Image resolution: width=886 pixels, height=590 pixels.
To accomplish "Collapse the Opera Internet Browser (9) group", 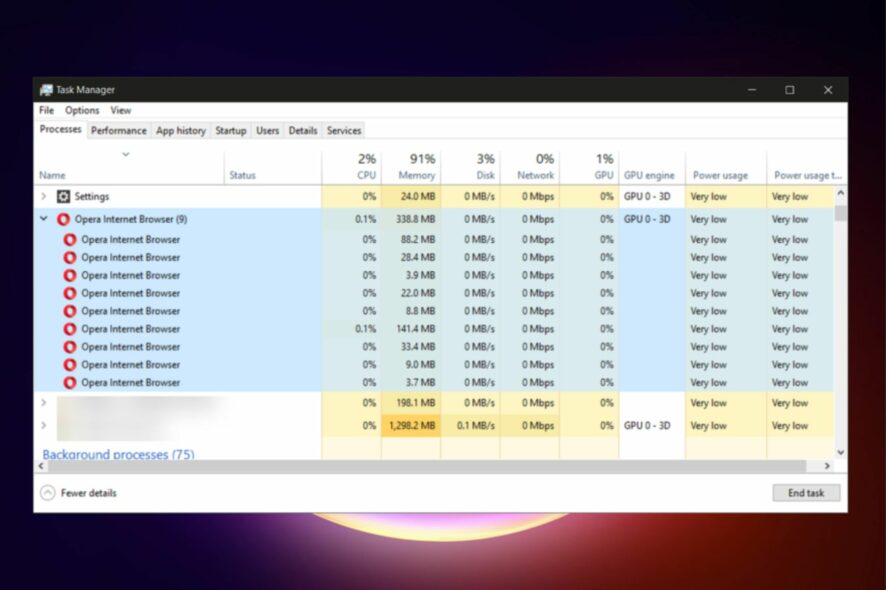I will point(44,219).
